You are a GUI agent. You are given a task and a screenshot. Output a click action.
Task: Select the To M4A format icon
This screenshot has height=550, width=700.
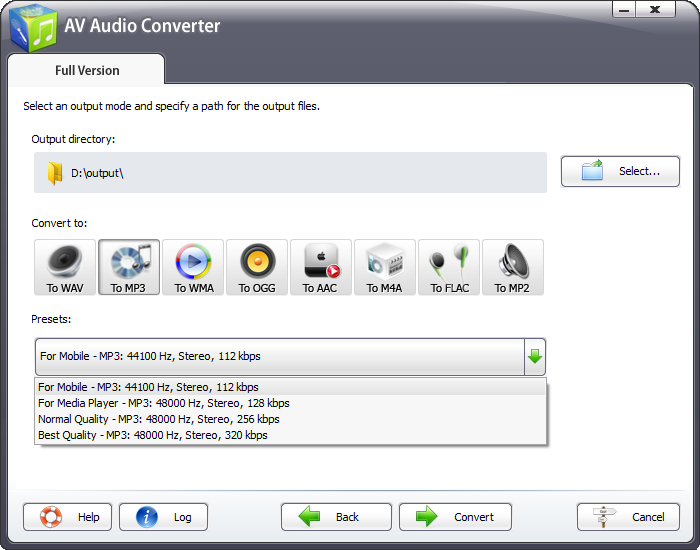[385, 267]
